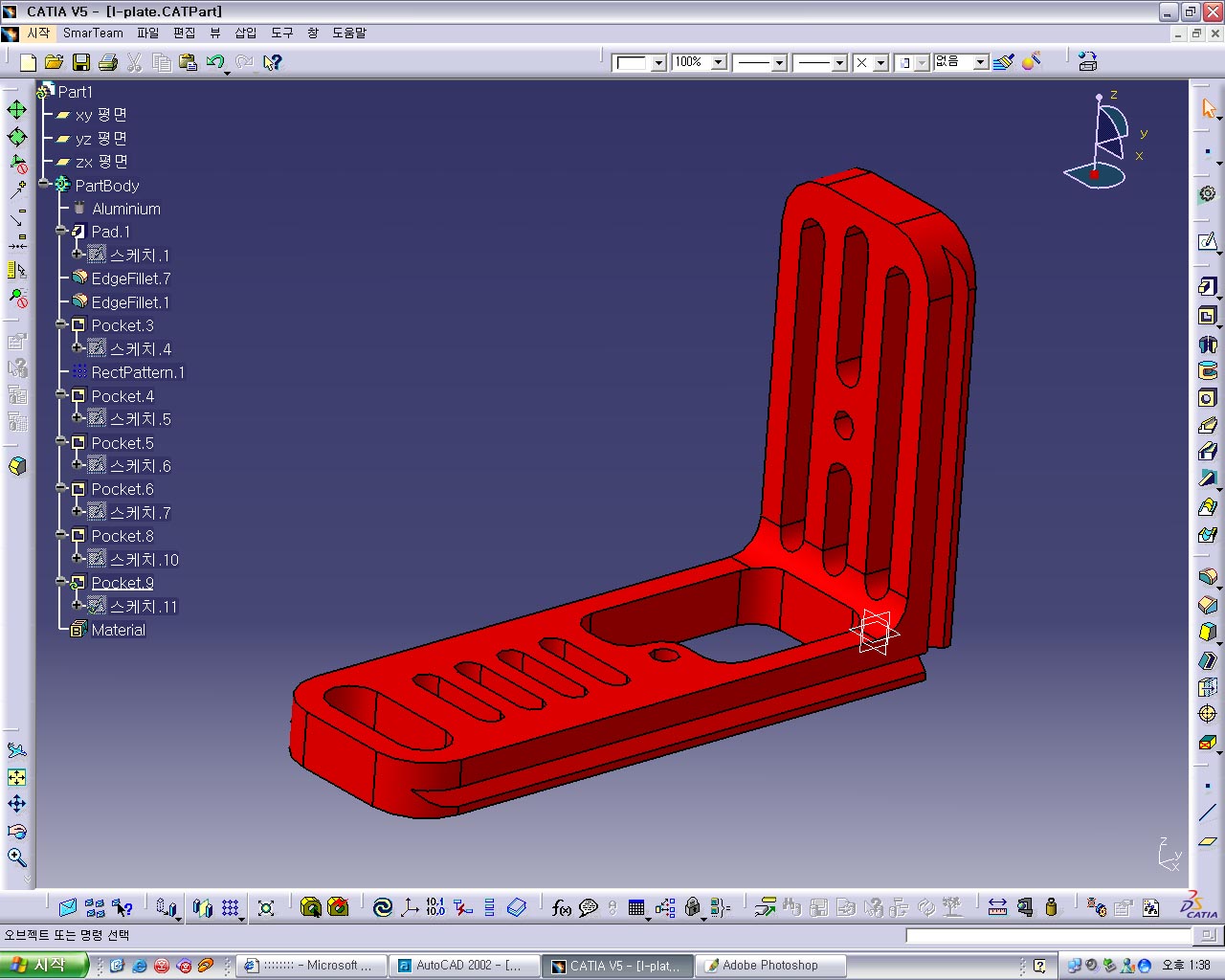This screenshot has height=980, width=1225.
Task: Click the Fit All In icon
Action: point(16,777)
